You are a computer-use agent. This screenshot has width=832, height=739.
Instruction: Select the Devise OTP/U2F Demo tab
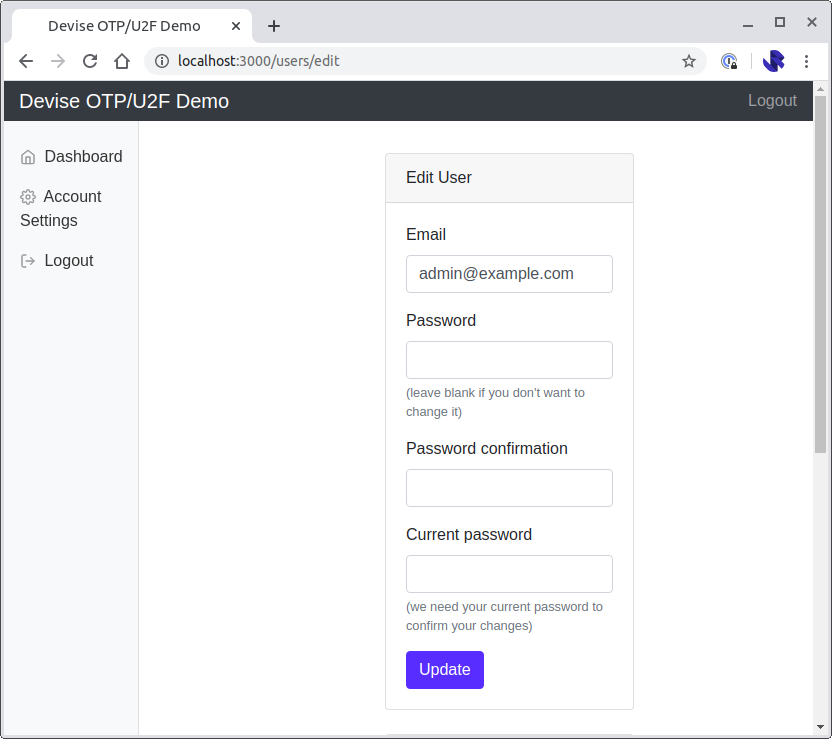point(132,26)
